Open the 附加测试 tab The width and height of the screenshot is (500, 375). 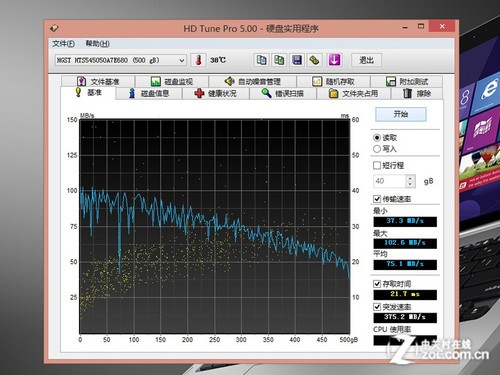[407, 81]
